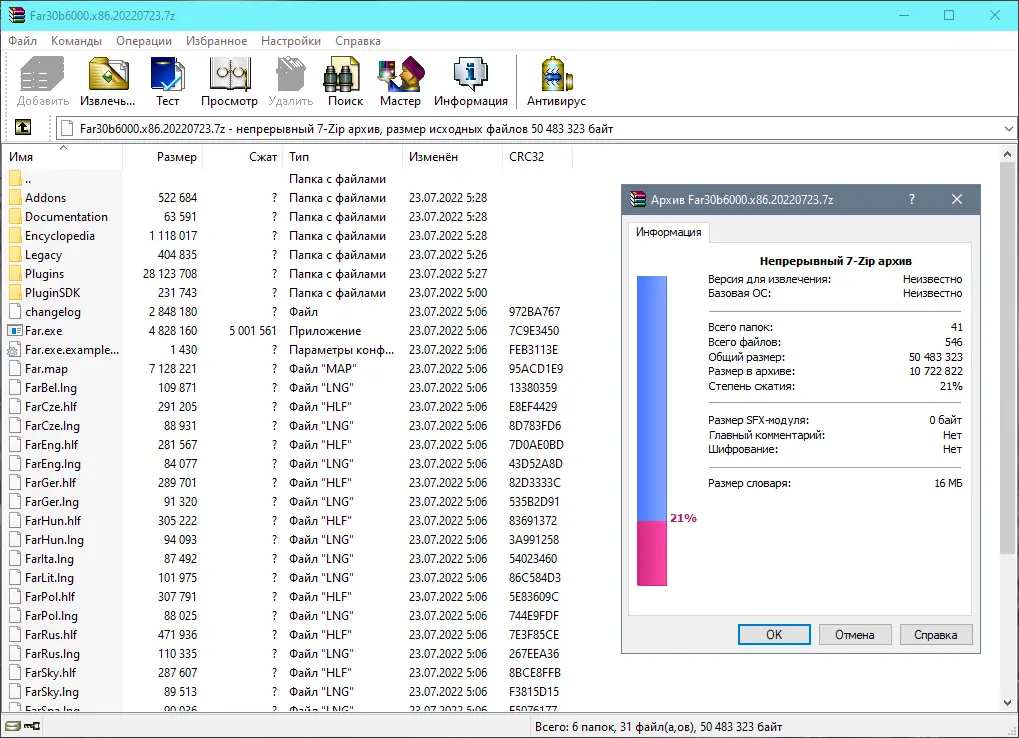Viewport: 1019px width, 738px height.
Task: Select the Извлечь (Extract) toolbar icon
Action: (x=107, y=80)
